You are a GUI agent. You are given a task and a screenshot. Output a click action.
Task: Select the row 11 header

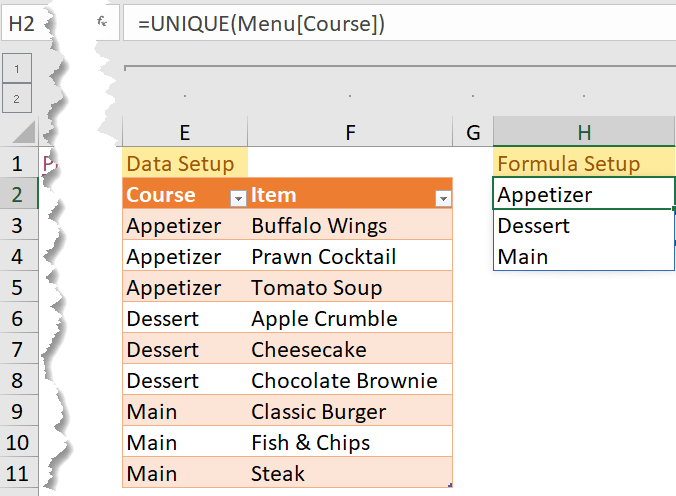17,473
